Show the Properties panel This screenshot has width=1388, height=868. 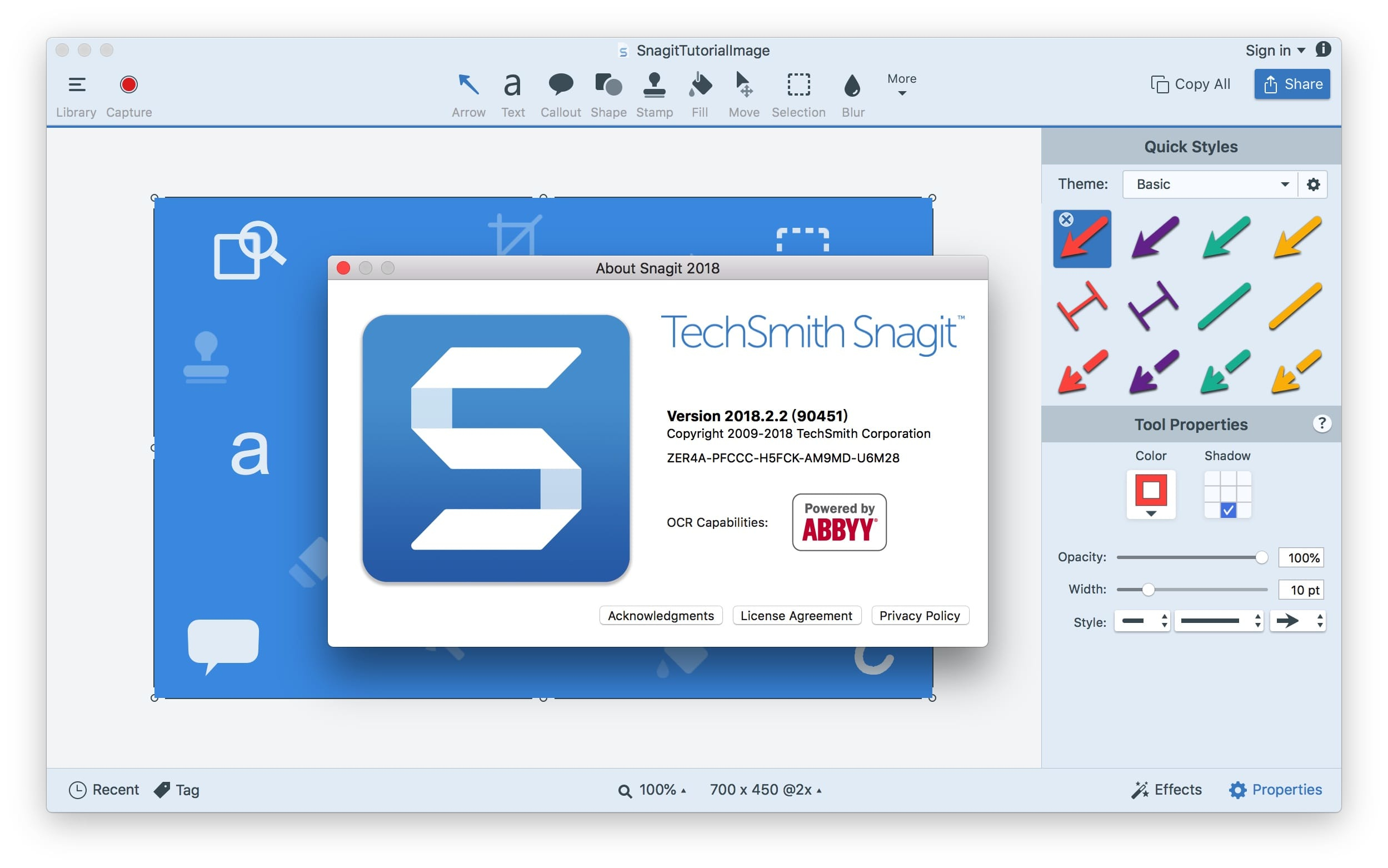coord(1276,790)
